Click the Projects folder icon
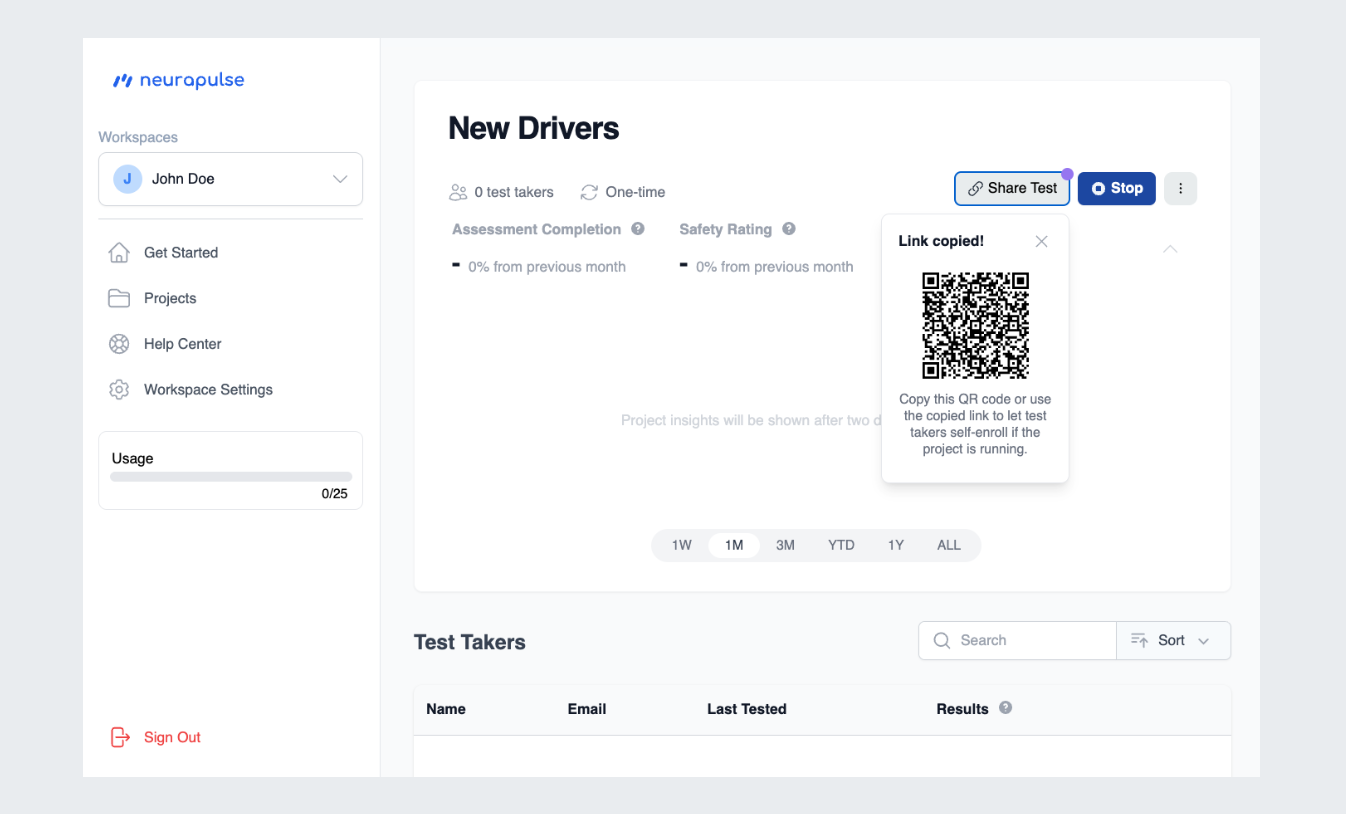1346x814 pixels. [x=119, y=298]
